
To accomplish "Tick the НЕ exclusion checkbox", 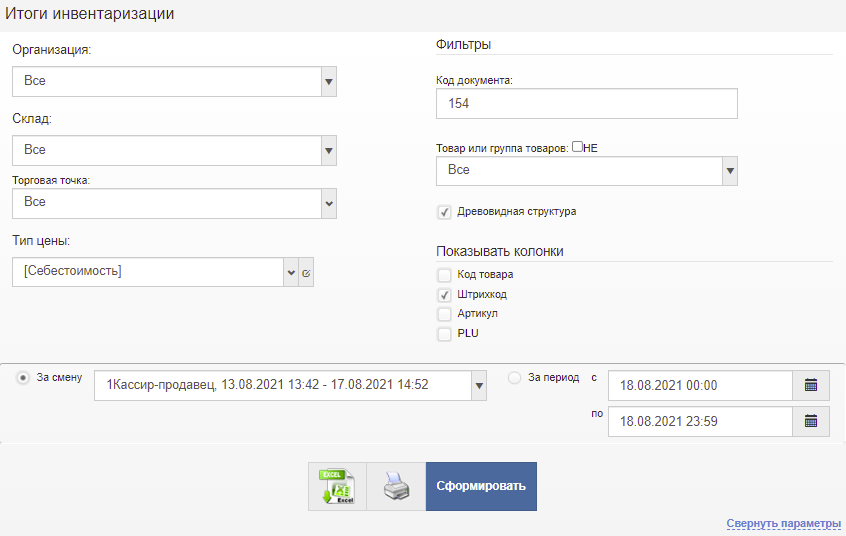I will [x=578, y=147].
